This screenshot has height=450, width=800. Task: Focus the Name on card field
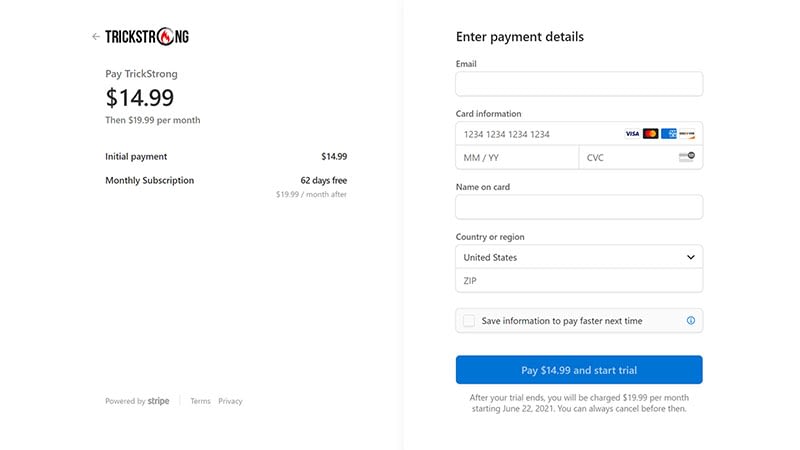click(579, 207)
